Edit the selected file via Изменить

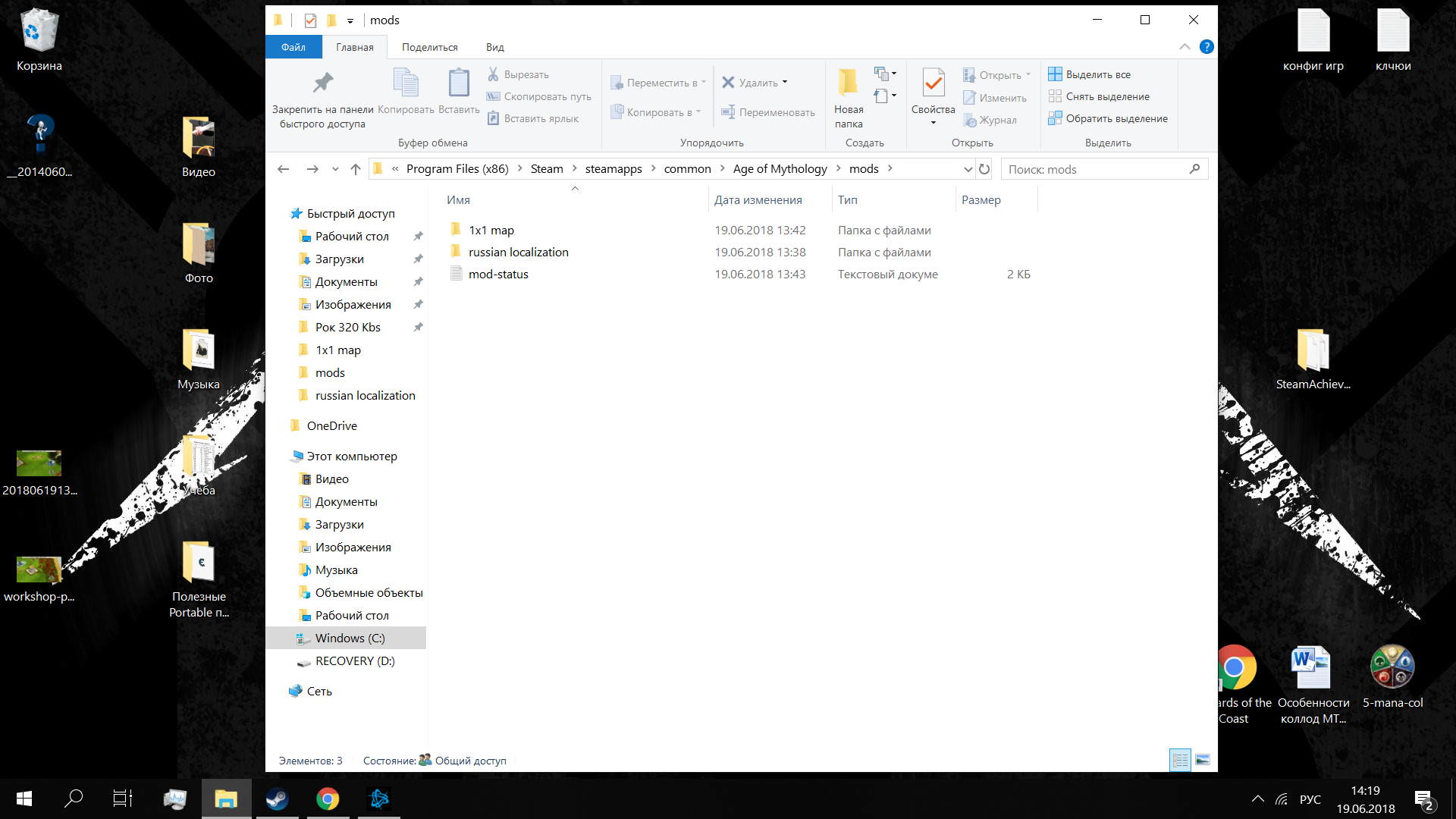tap(994, 98)
